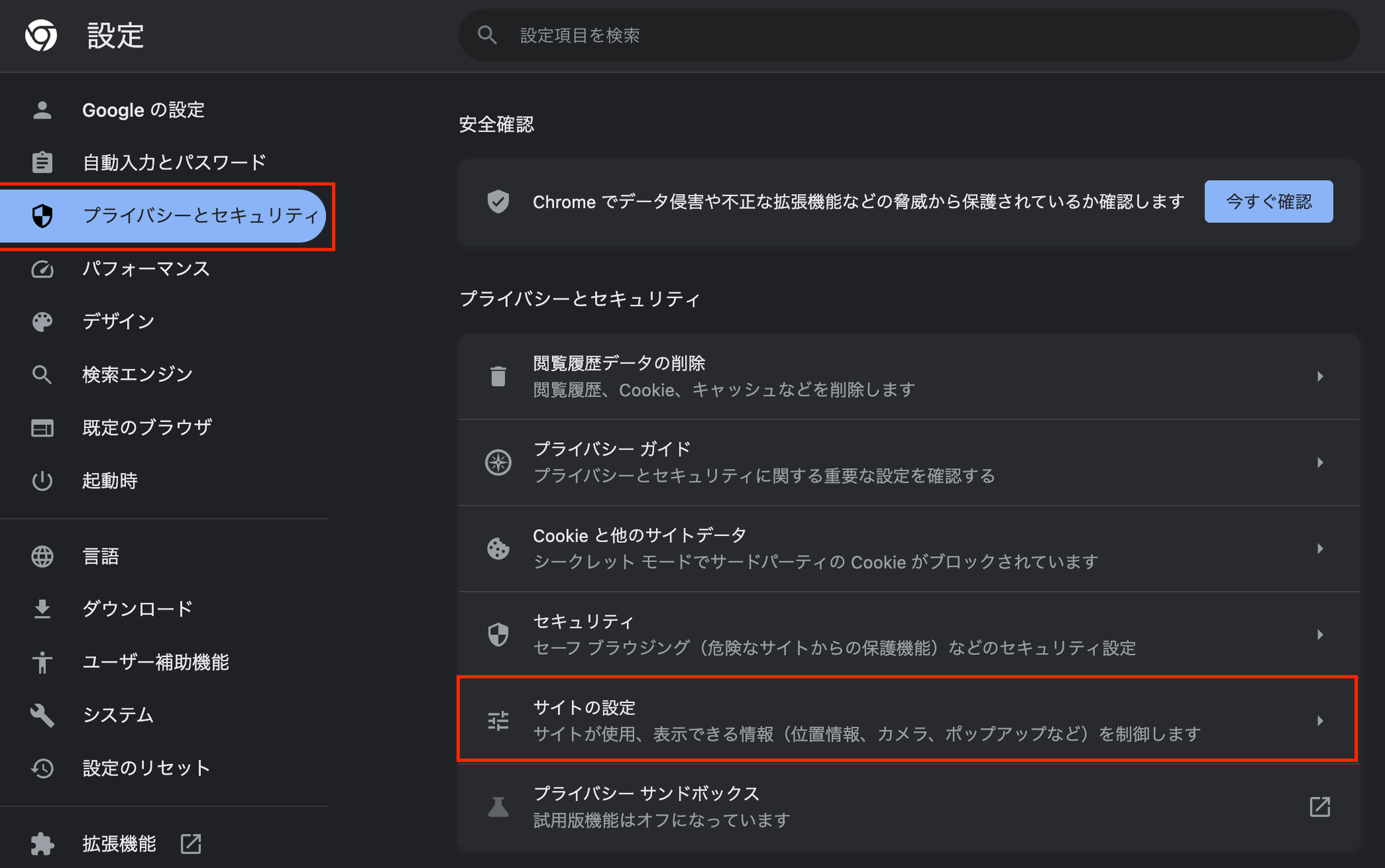Click the Chrome logo icon
The width and height of the screenshot is (1385, 868).
[41, 35]
